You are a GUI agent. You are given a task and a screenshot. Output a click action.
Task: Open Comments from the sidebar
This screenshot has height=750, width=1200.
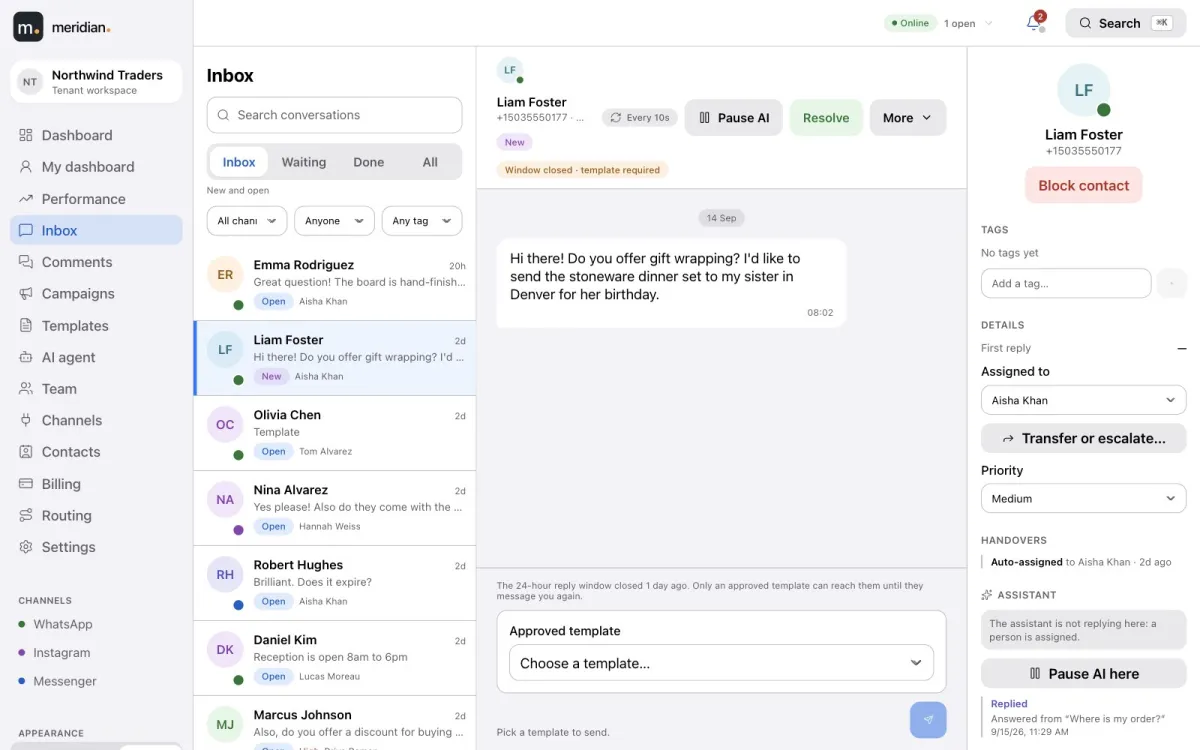pyautogui.click(x=96, y=262)
